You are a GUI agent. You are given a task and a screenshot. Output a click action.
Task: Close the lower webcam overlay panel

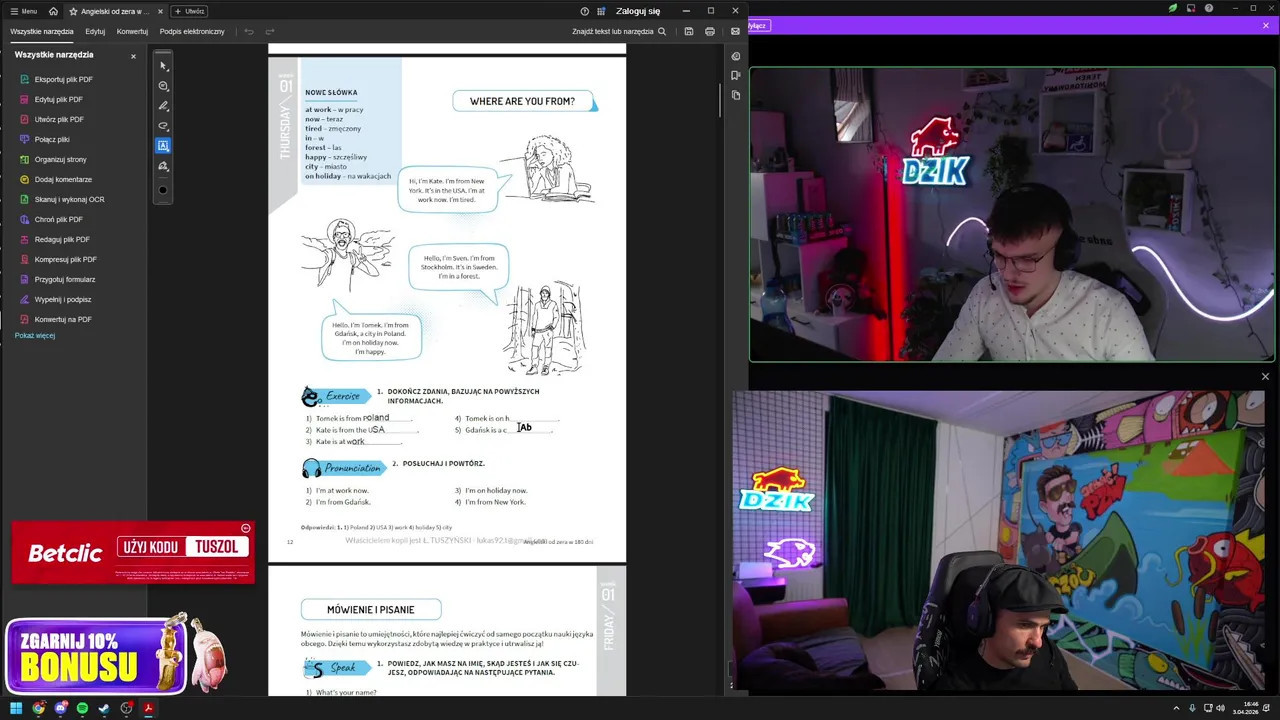(1265, 377)
